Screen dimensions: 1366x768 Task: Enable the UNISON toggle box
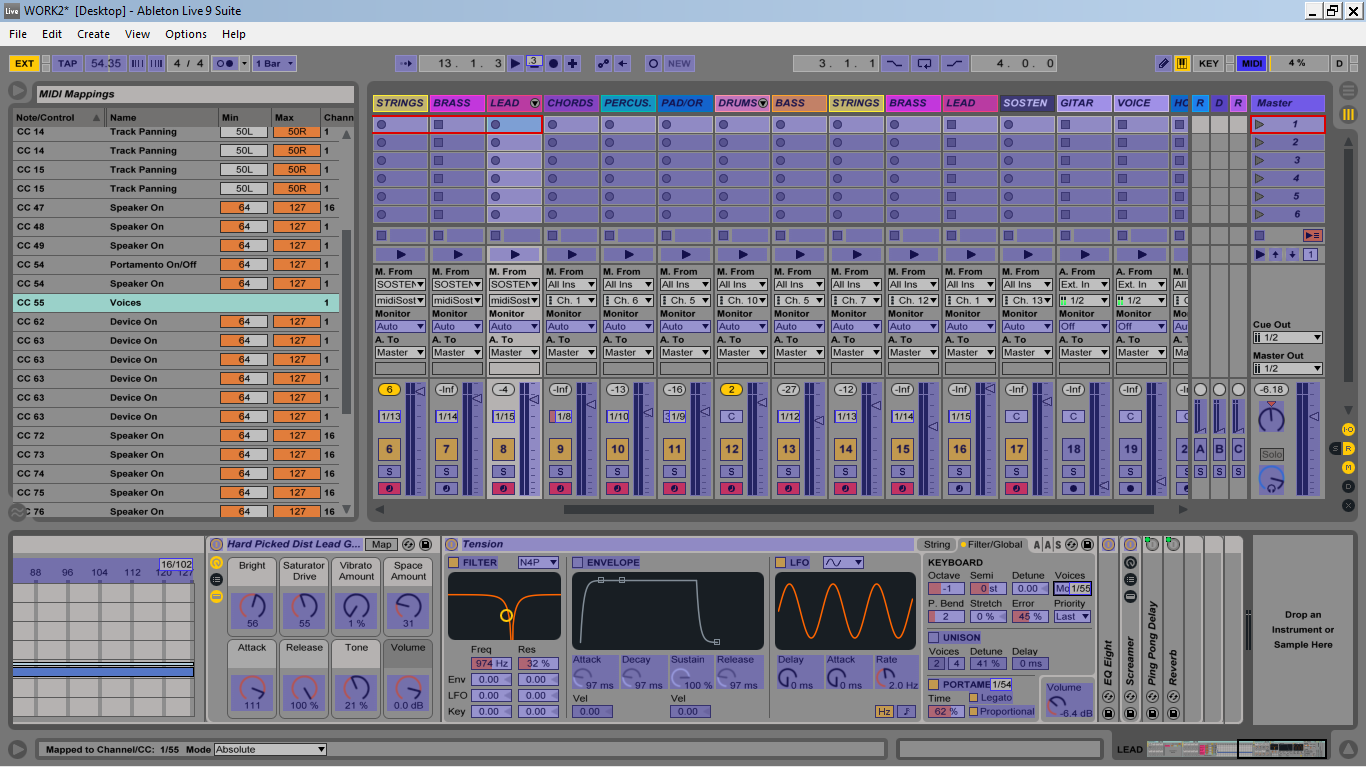pos(934,637)
